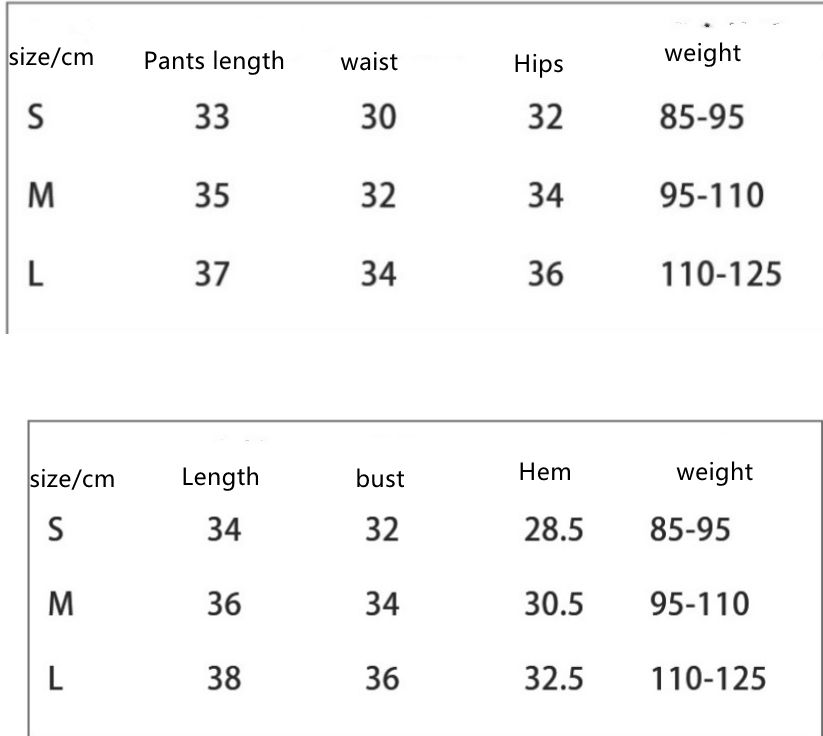This screenshot has width=823, height=736.
Task: Click the bust value for size M
Action: pos(381,604)
